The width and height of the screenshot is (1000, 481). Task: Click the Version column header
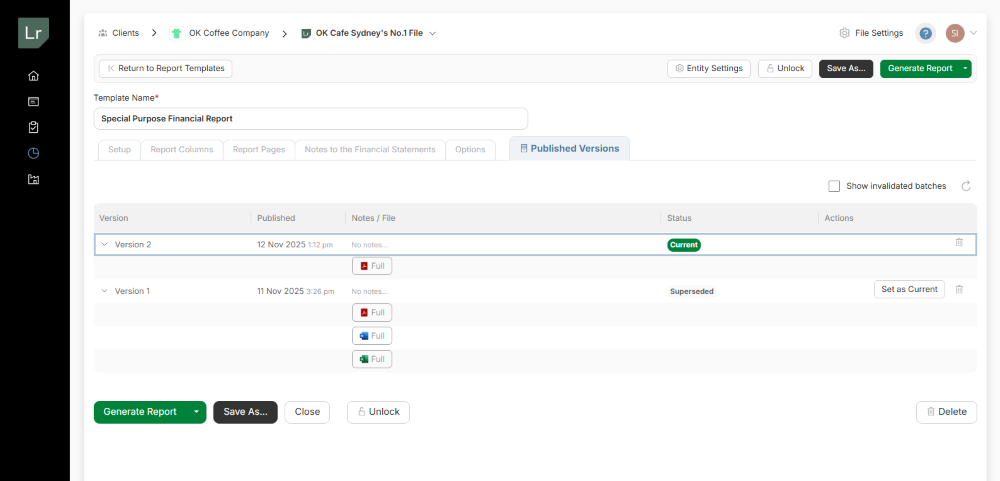click(114, 218)
